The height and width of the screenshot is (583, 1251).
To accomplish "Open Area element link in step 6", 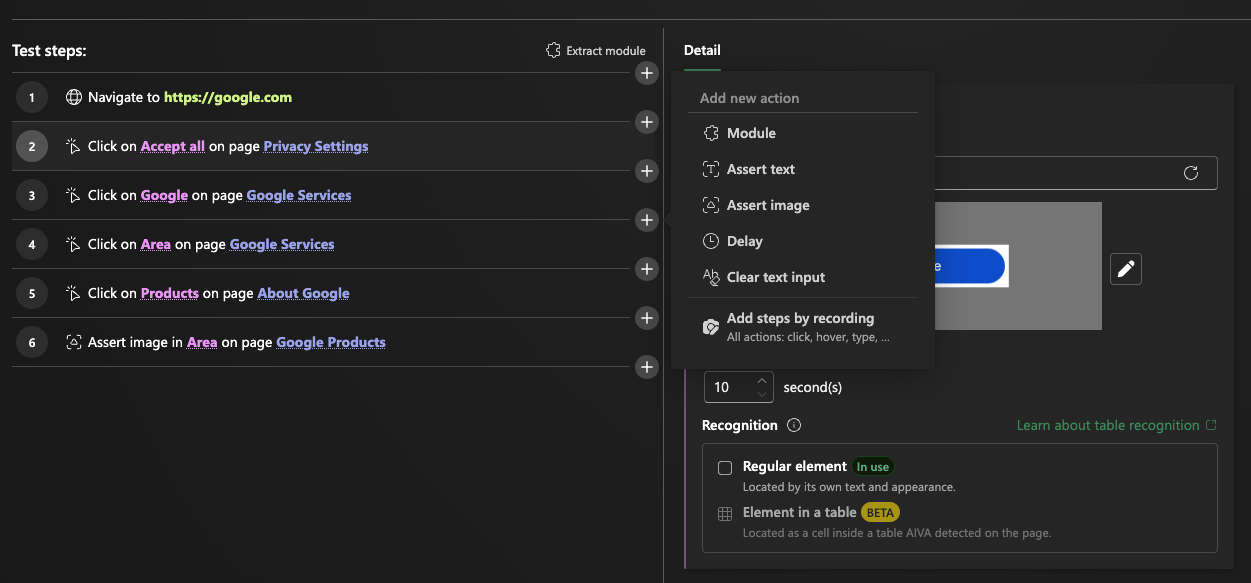I will click(x=202, y=342).
